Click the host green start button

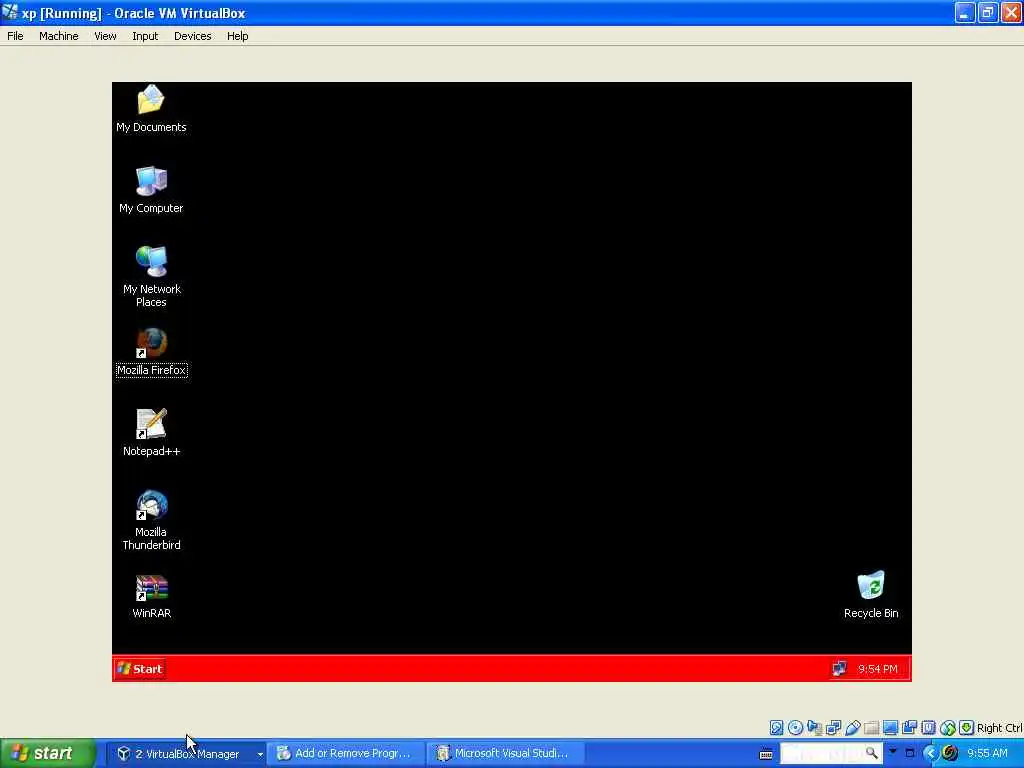pos(46,754)
